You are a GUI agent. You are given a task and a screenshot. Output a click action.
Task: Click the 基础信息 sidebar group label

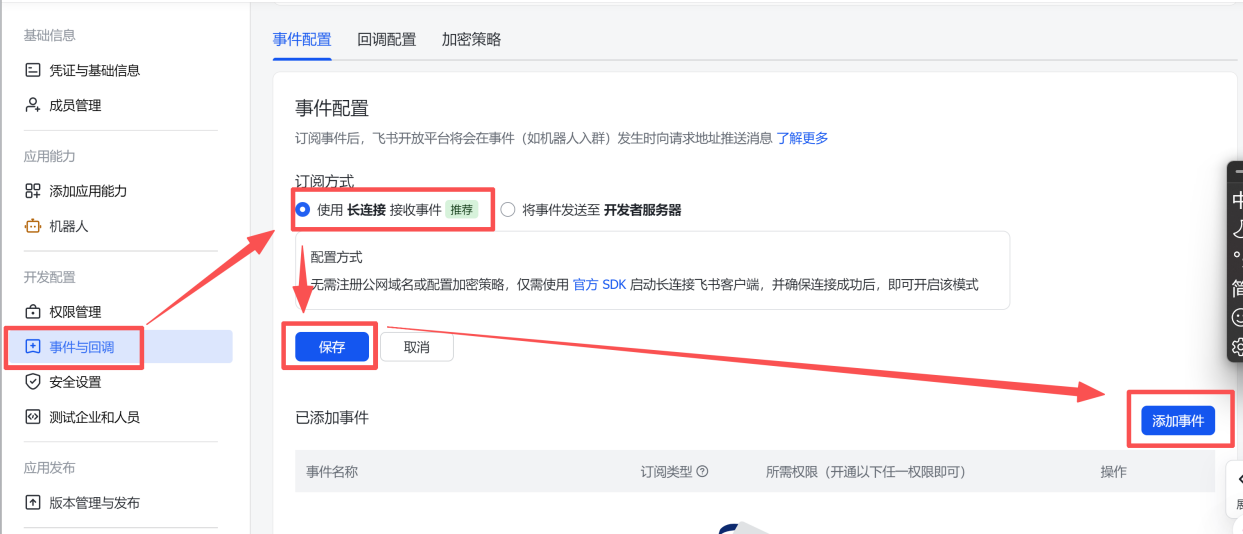pos(50,36)
